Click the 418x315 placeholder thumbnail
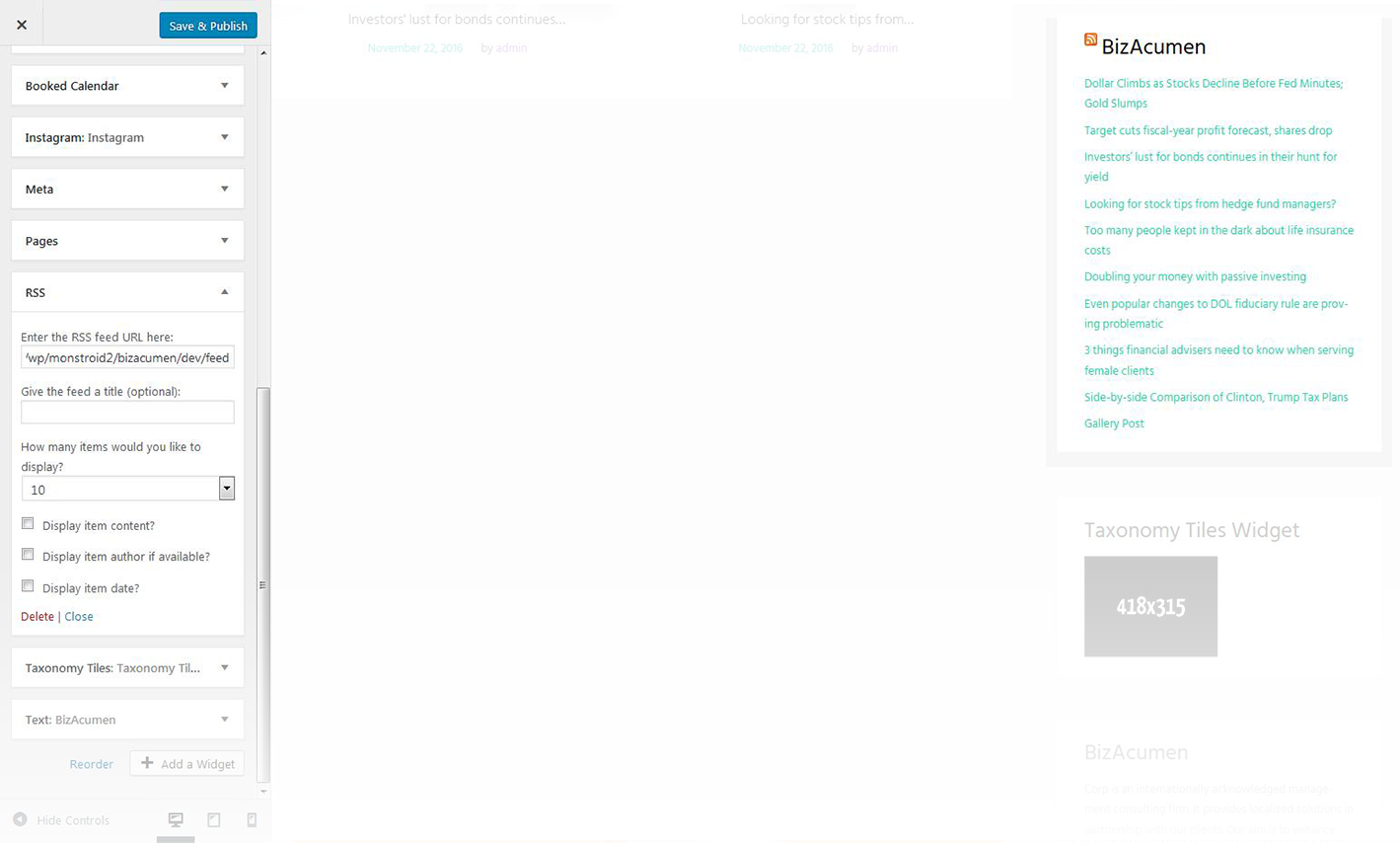1400x843 pixels. (1150, 606)
